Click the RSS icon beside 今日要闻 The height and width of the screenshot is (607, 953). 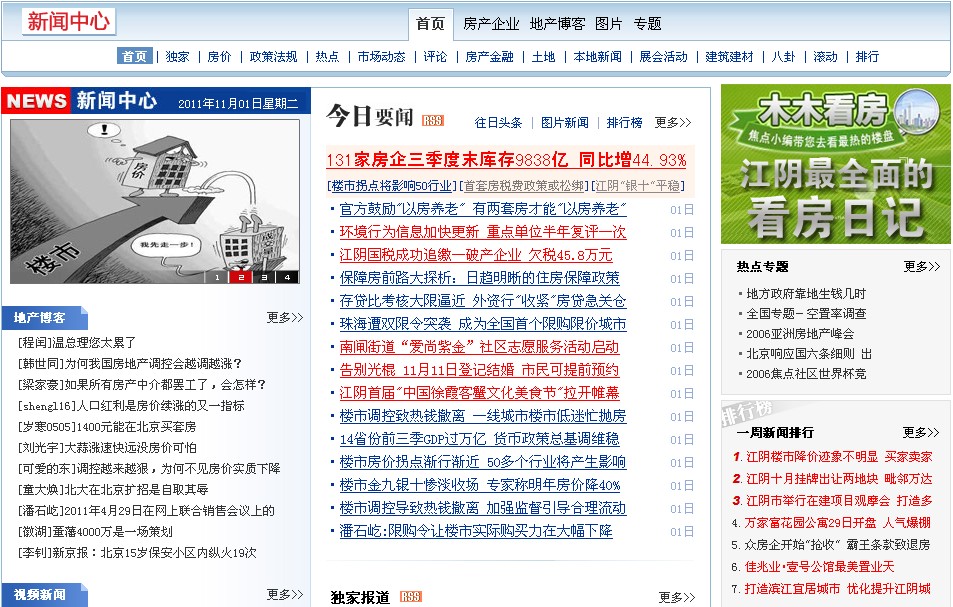tap(432, 121)
